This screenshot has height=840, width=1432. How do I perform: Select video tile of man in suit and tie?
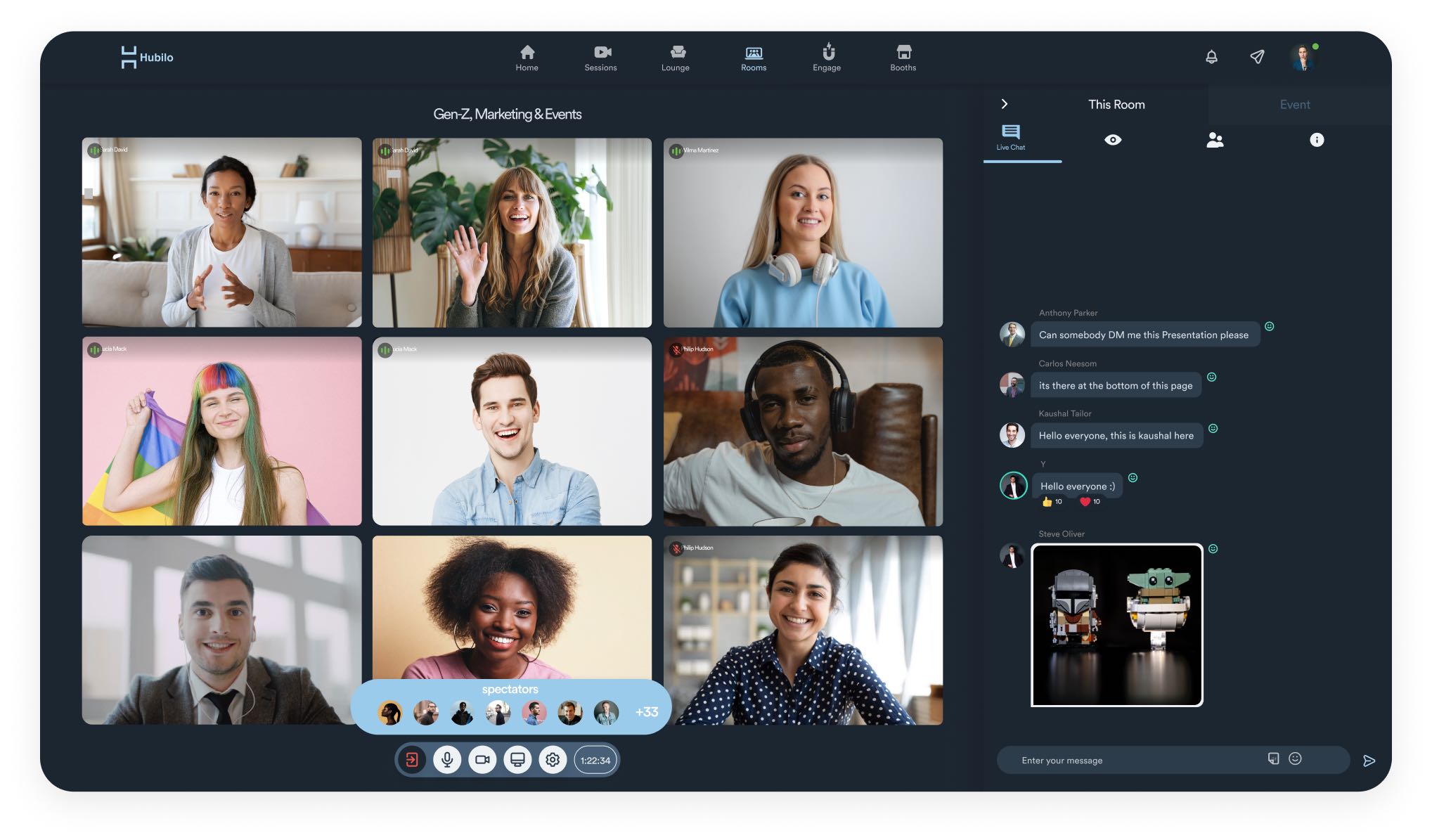point(221,630)
